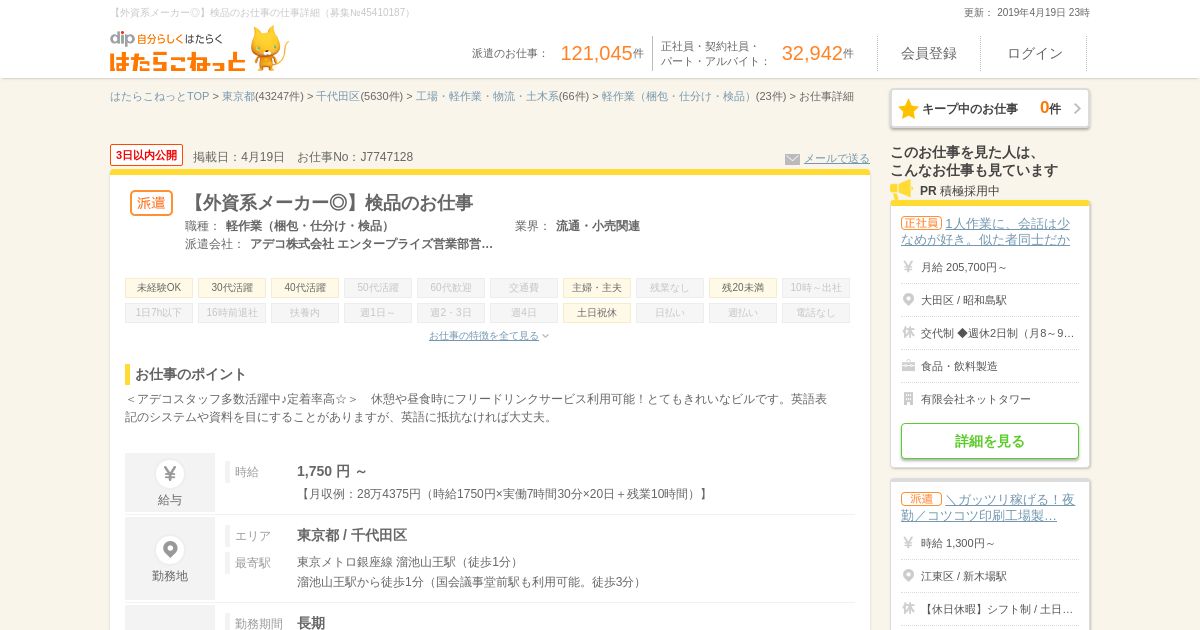Screen dimensions: 1200x630
Task: Open 会員登録 in the header
Action: coord(929,53)
